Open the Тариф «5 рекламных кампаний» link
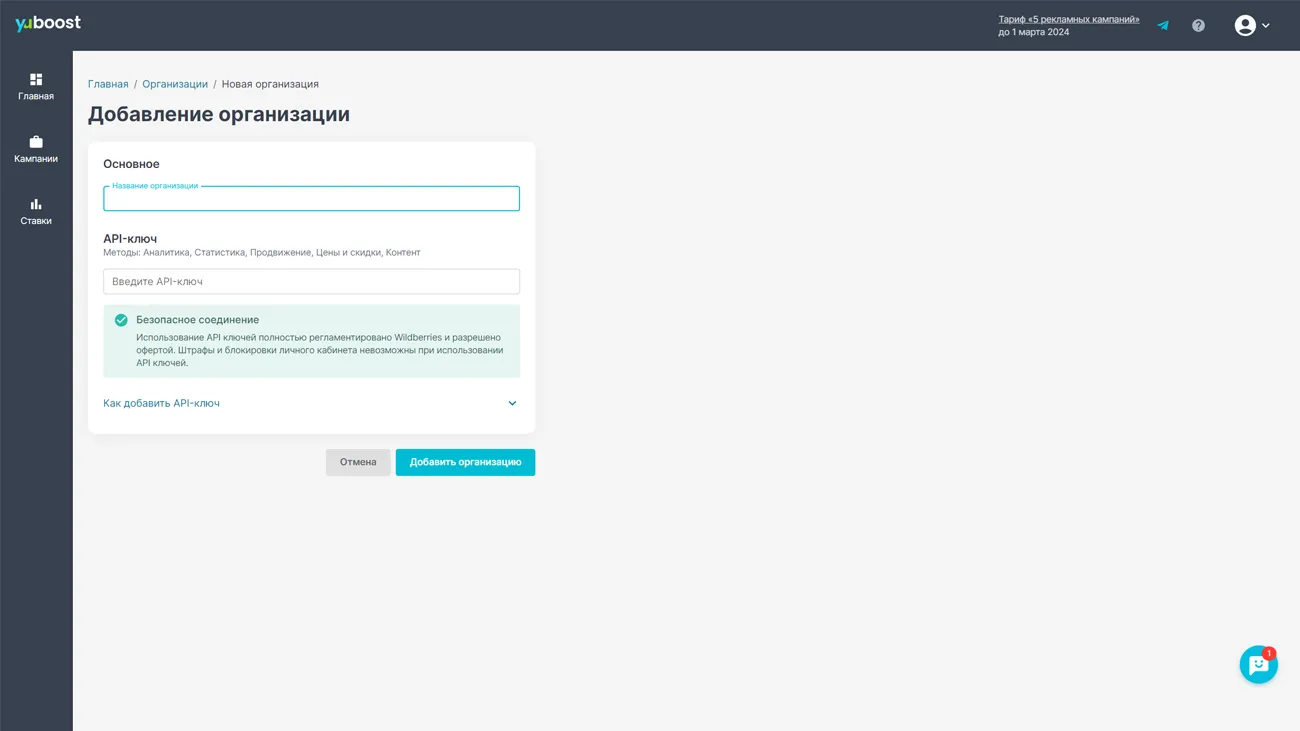1300x731 pixels. (x=1068, y=19)
